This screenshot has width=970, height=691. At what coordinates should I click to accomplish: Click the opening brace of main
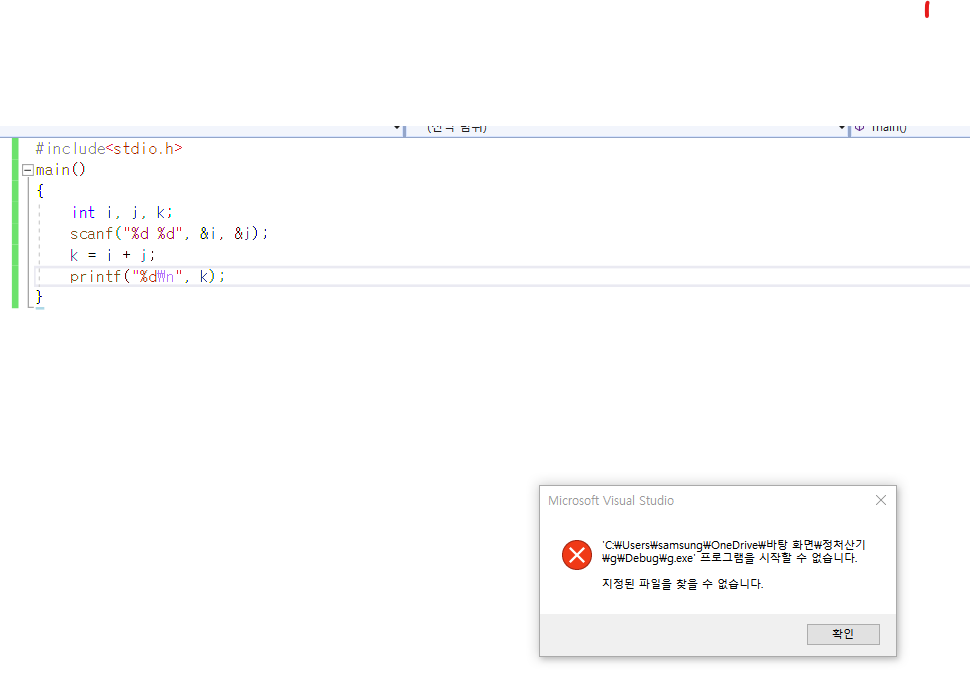(x=40, y=190)
